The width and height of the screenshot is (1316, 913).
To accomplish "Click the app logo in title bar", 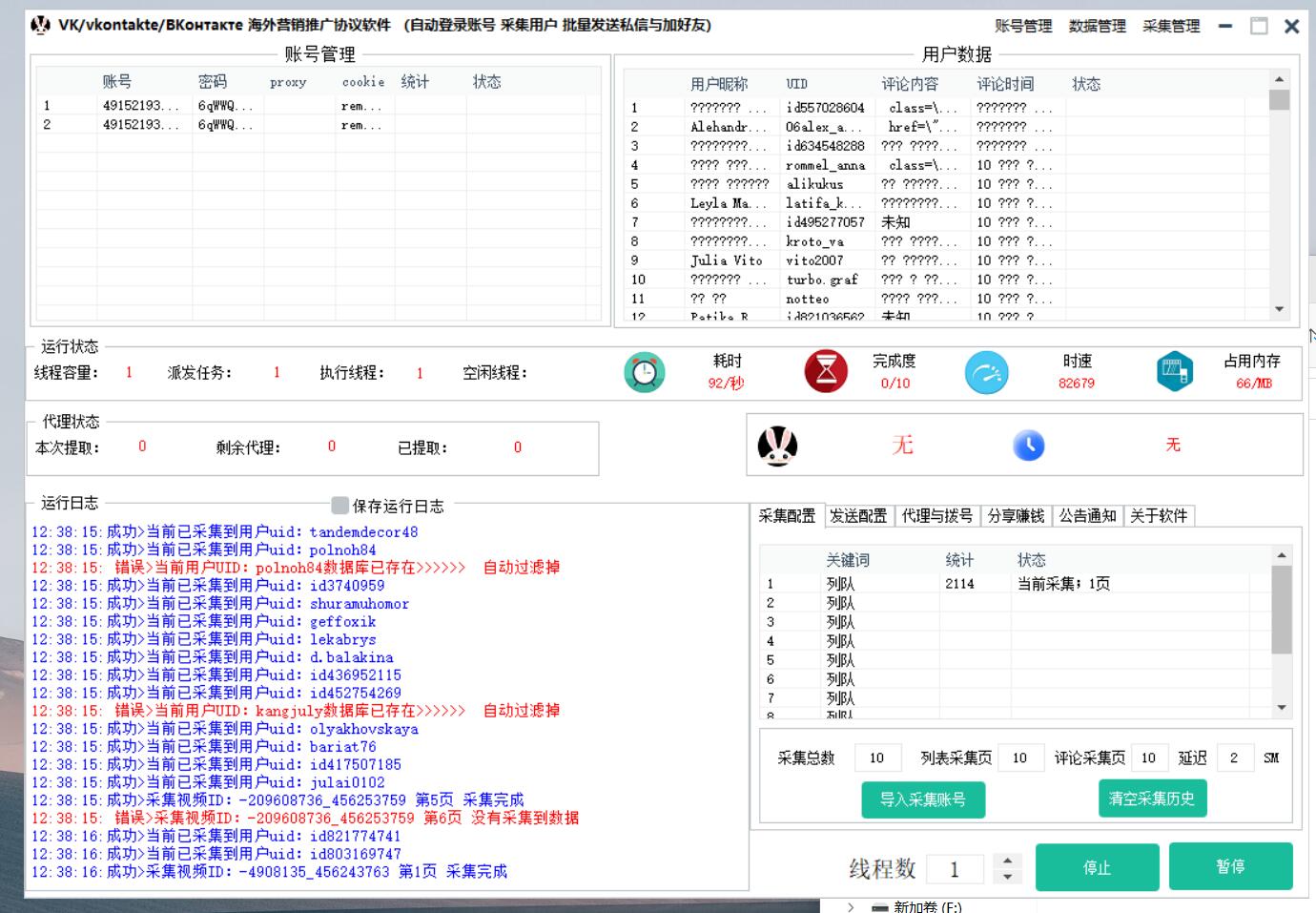I will 41,26.
